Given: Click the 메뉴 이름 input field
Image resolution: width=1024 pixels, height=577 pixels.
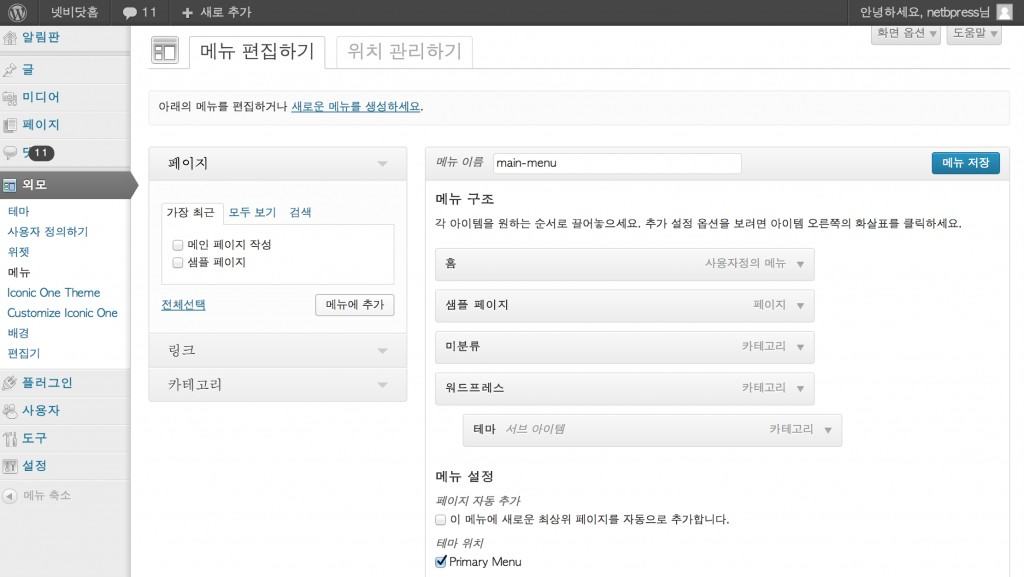Looking at the screenshot, I should click(617, 163).
